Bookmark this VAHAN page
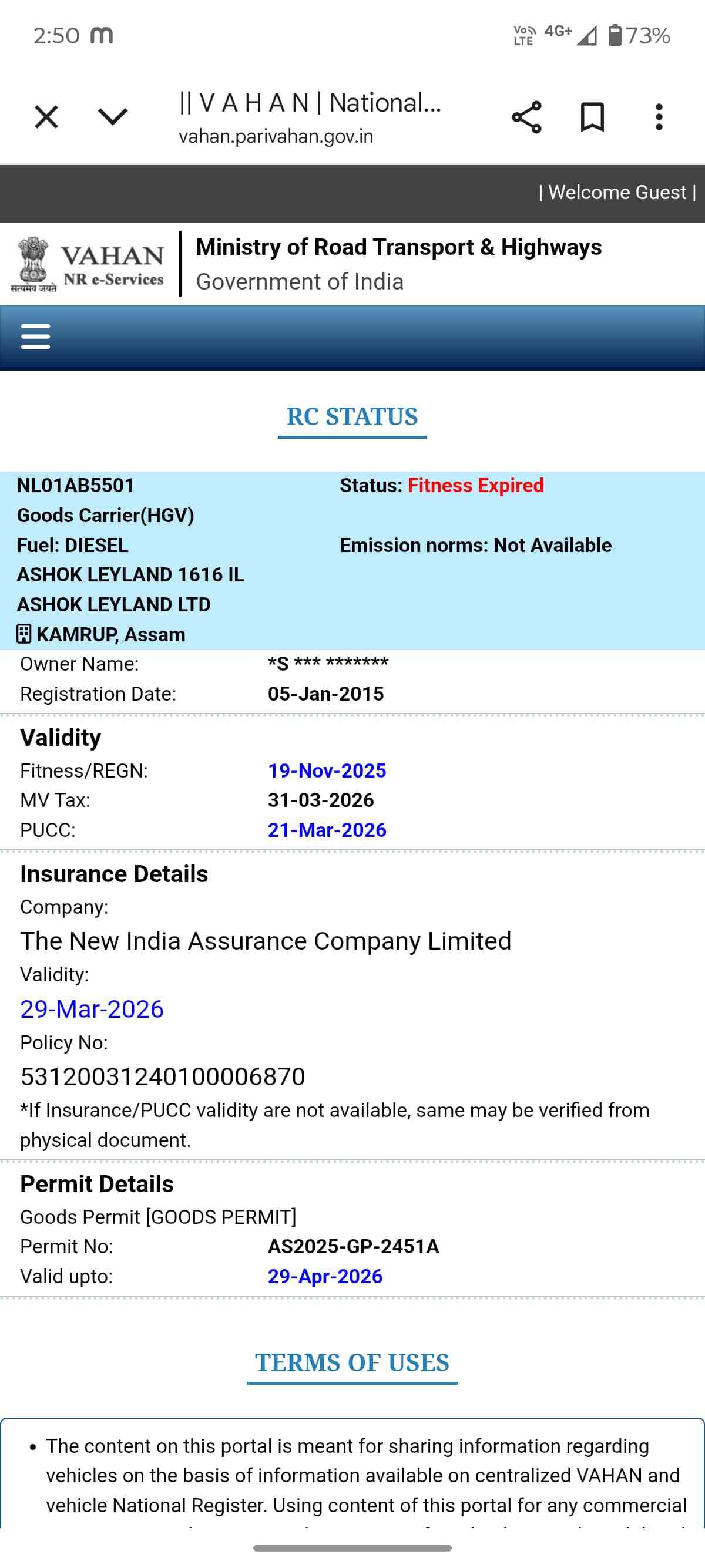 point(592,117)
